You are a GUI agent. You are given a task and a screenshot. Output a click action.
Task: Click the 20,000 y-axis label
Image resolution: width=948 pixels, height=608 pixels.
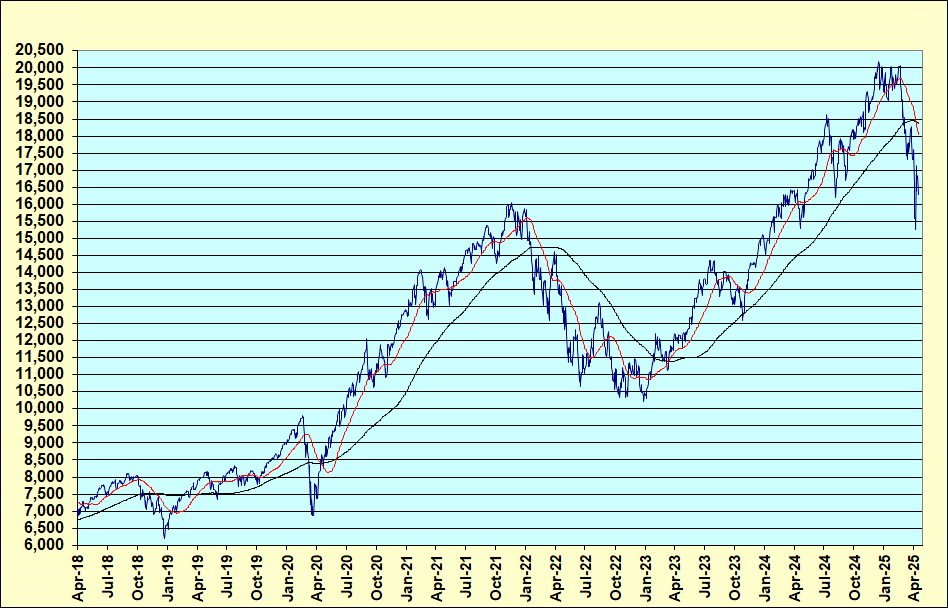39,68
